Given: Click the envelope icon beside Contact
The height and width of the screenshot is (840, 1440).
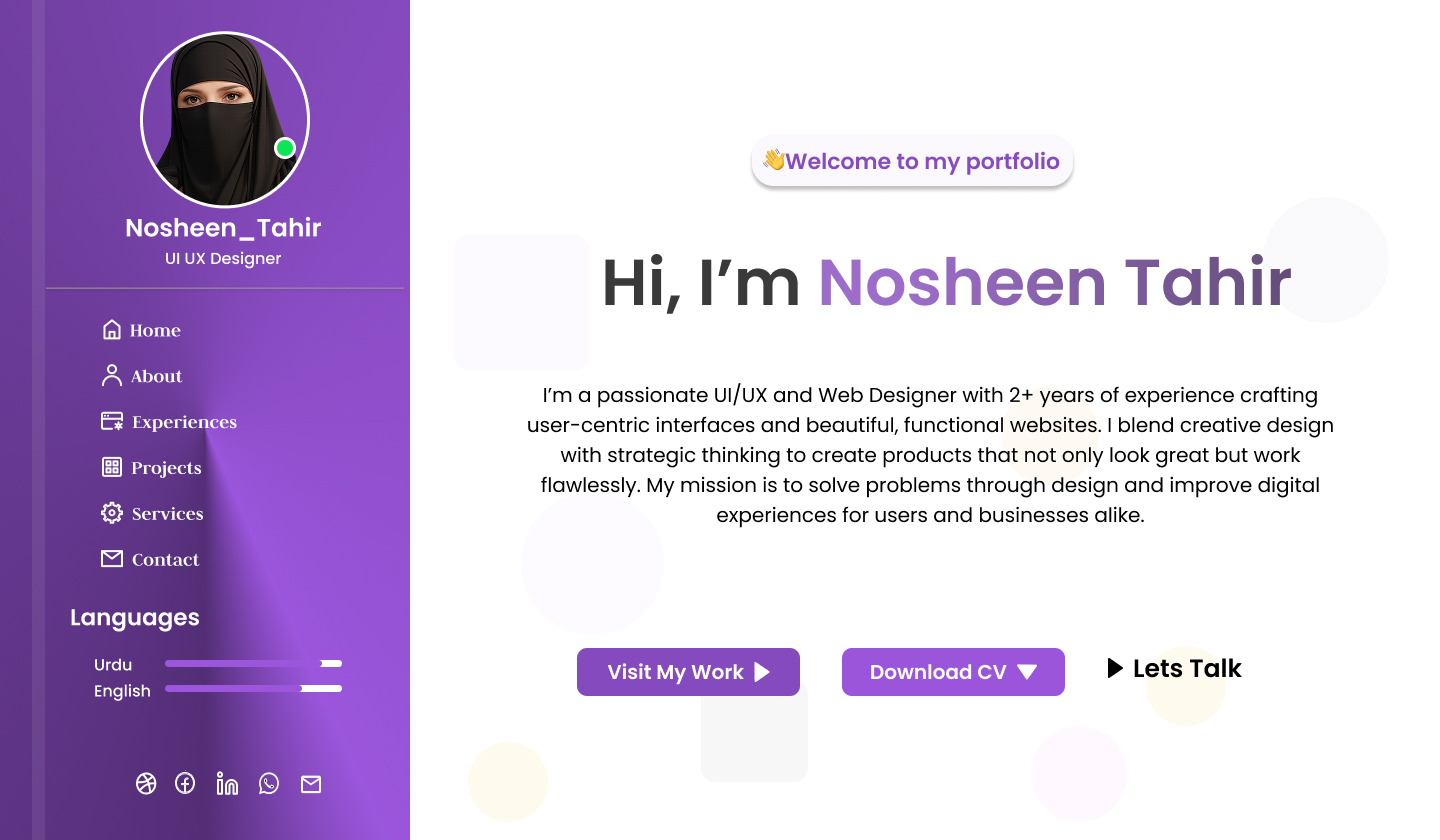Looking at the screenshot, I should pos(112,559).
